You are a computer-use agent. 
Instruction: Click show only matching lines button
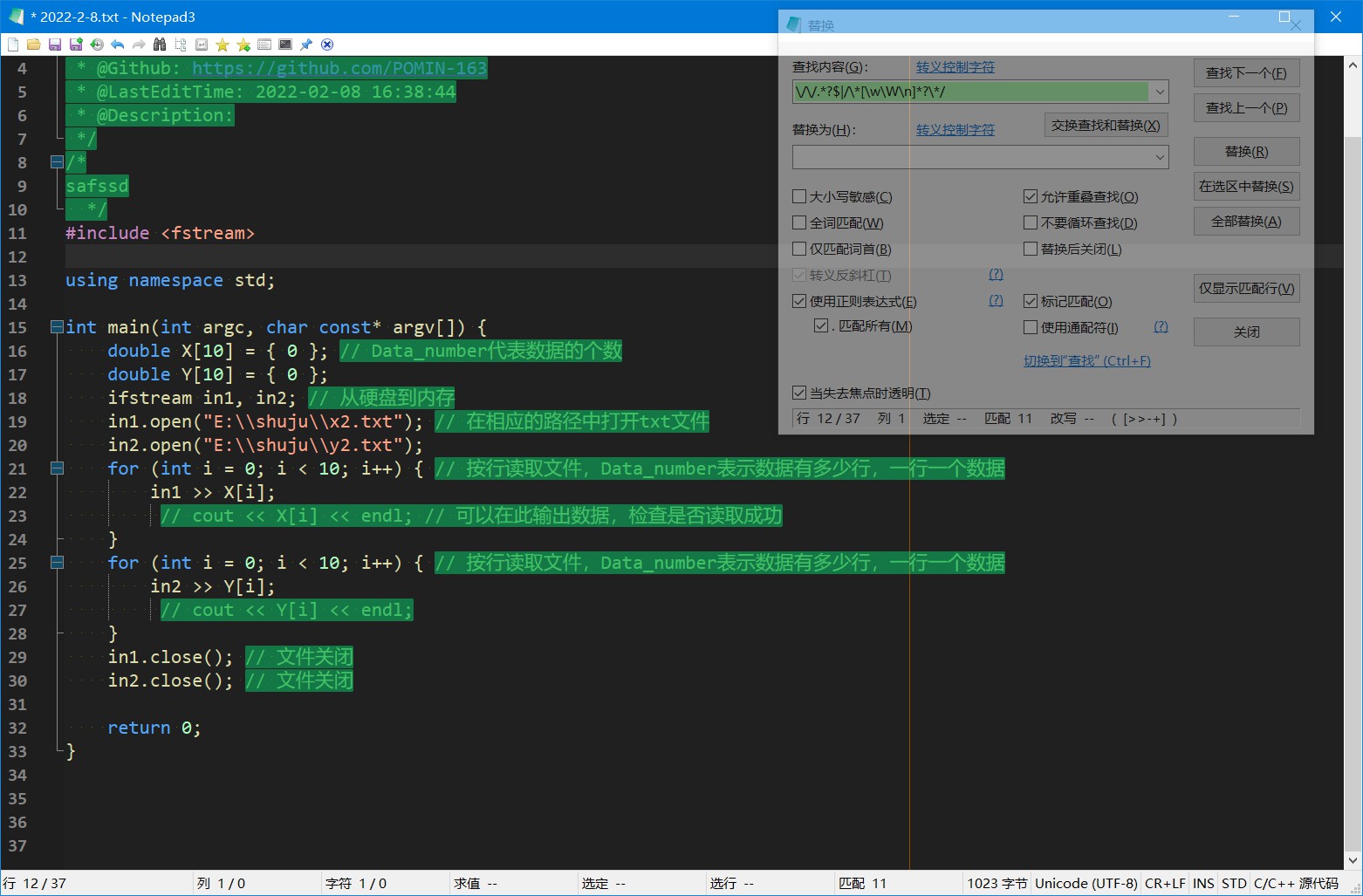1246,289
